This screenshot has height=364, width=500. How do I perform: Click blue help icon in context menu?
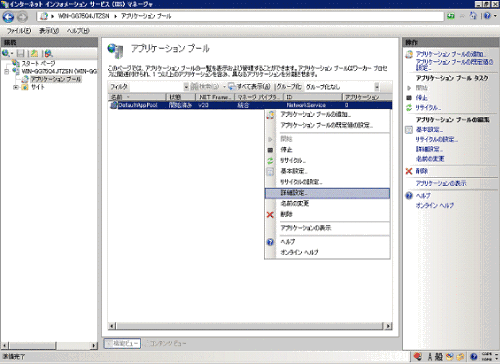270,242
